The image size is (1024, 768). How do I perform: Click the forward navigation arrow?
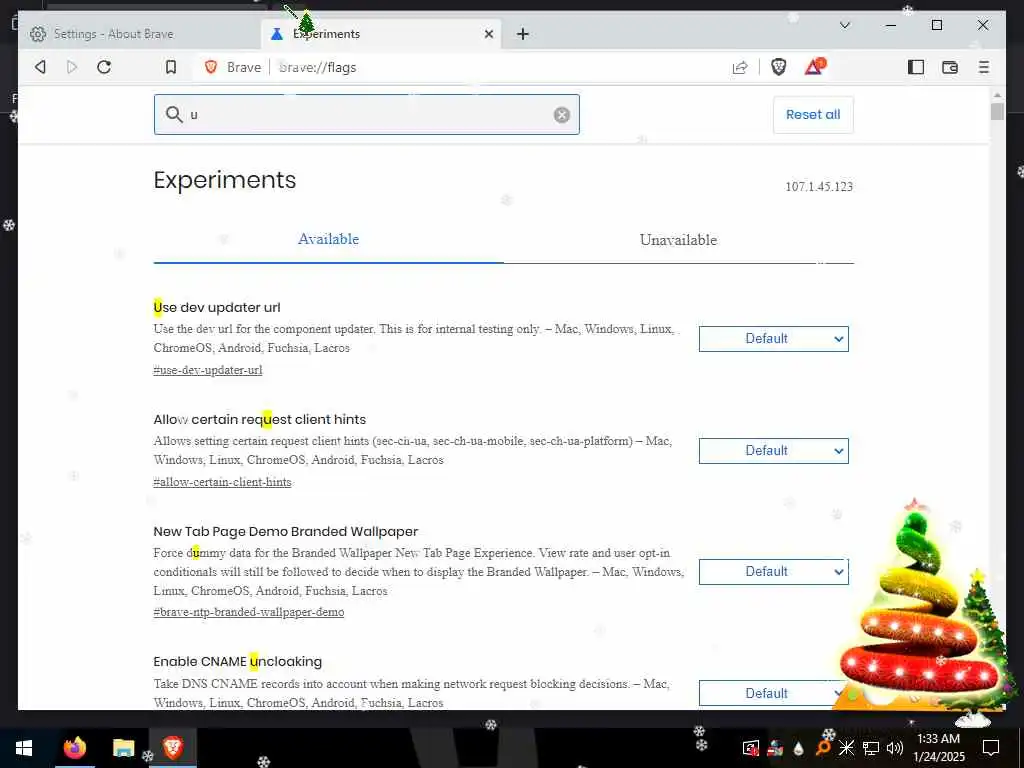(72, 67)
